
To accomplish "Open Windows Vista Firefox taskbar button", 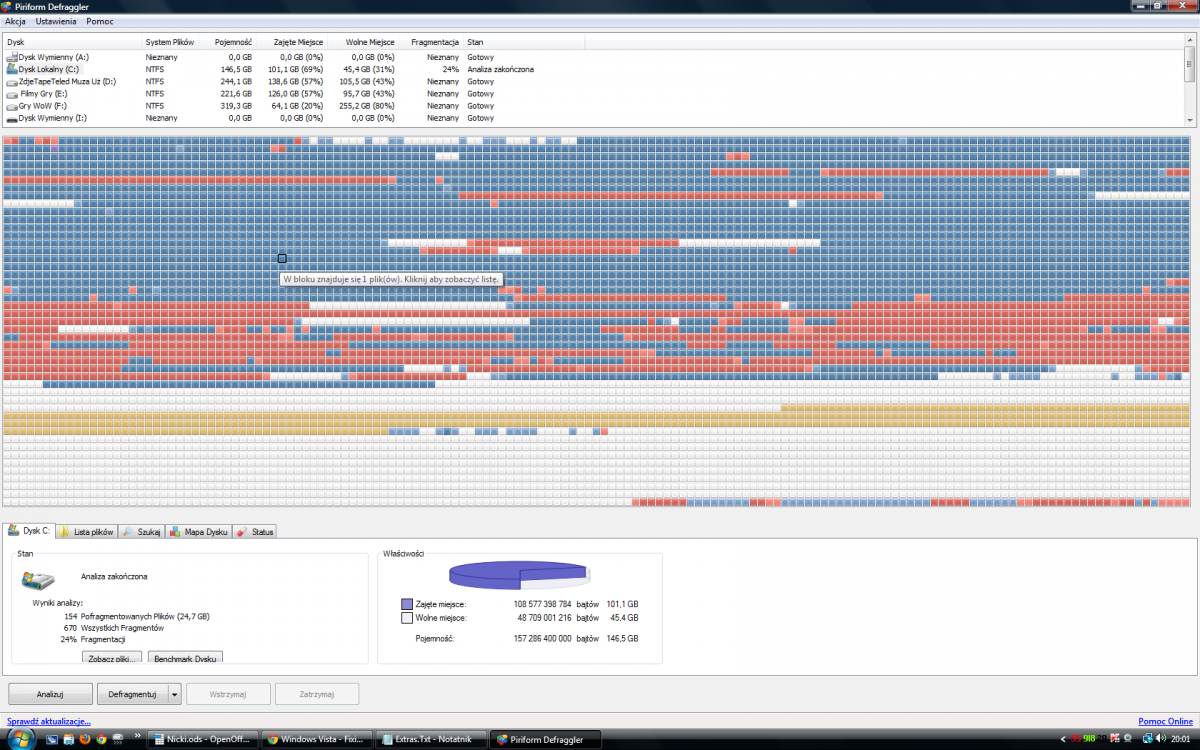I will point(318,739).
